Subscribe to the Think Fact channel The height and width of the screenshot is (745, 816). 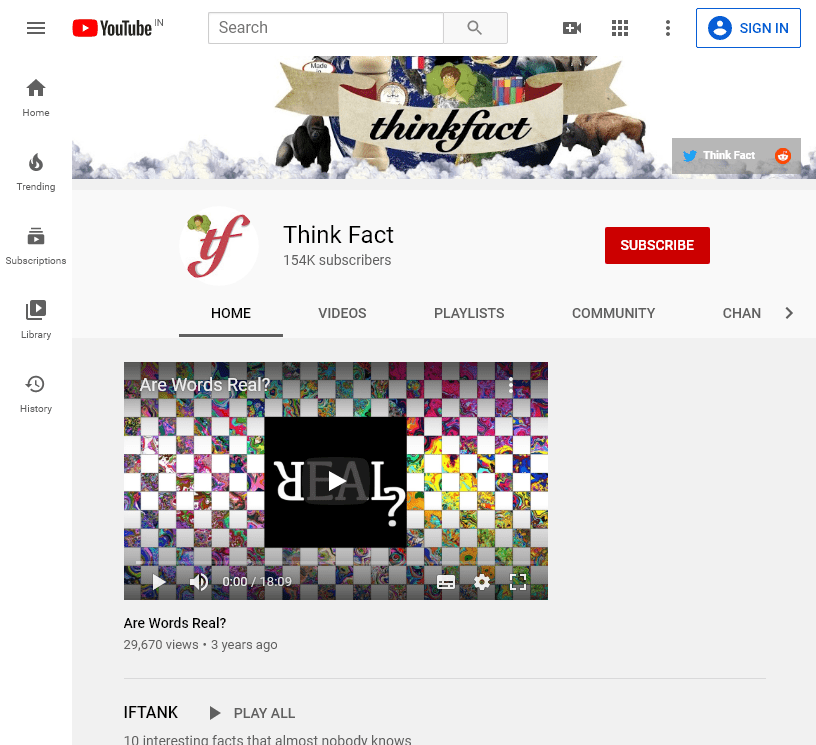[x=657, y=245]
